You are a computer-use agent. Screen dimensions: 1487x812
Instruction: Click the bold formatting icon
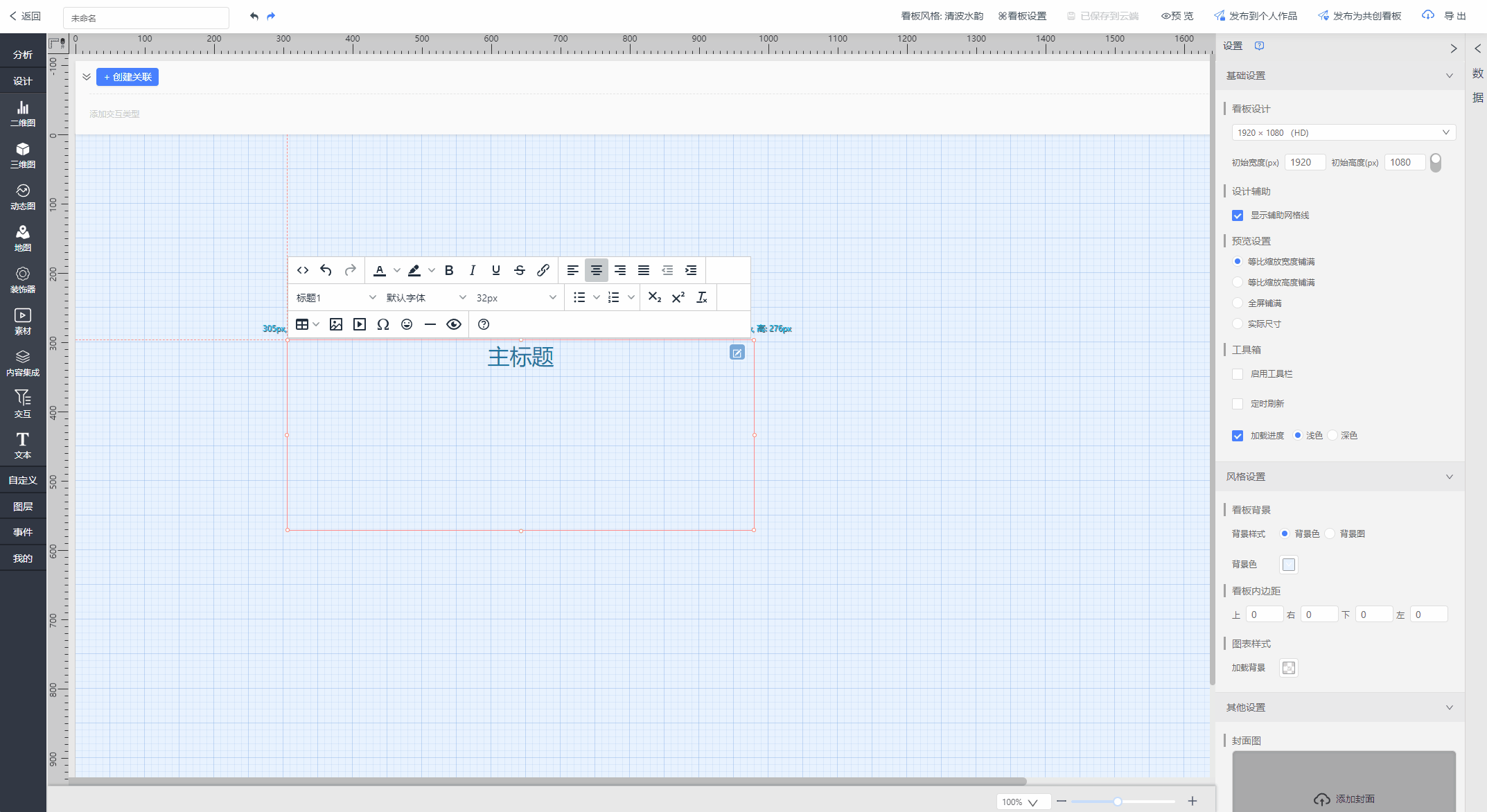tap(449, 270)
